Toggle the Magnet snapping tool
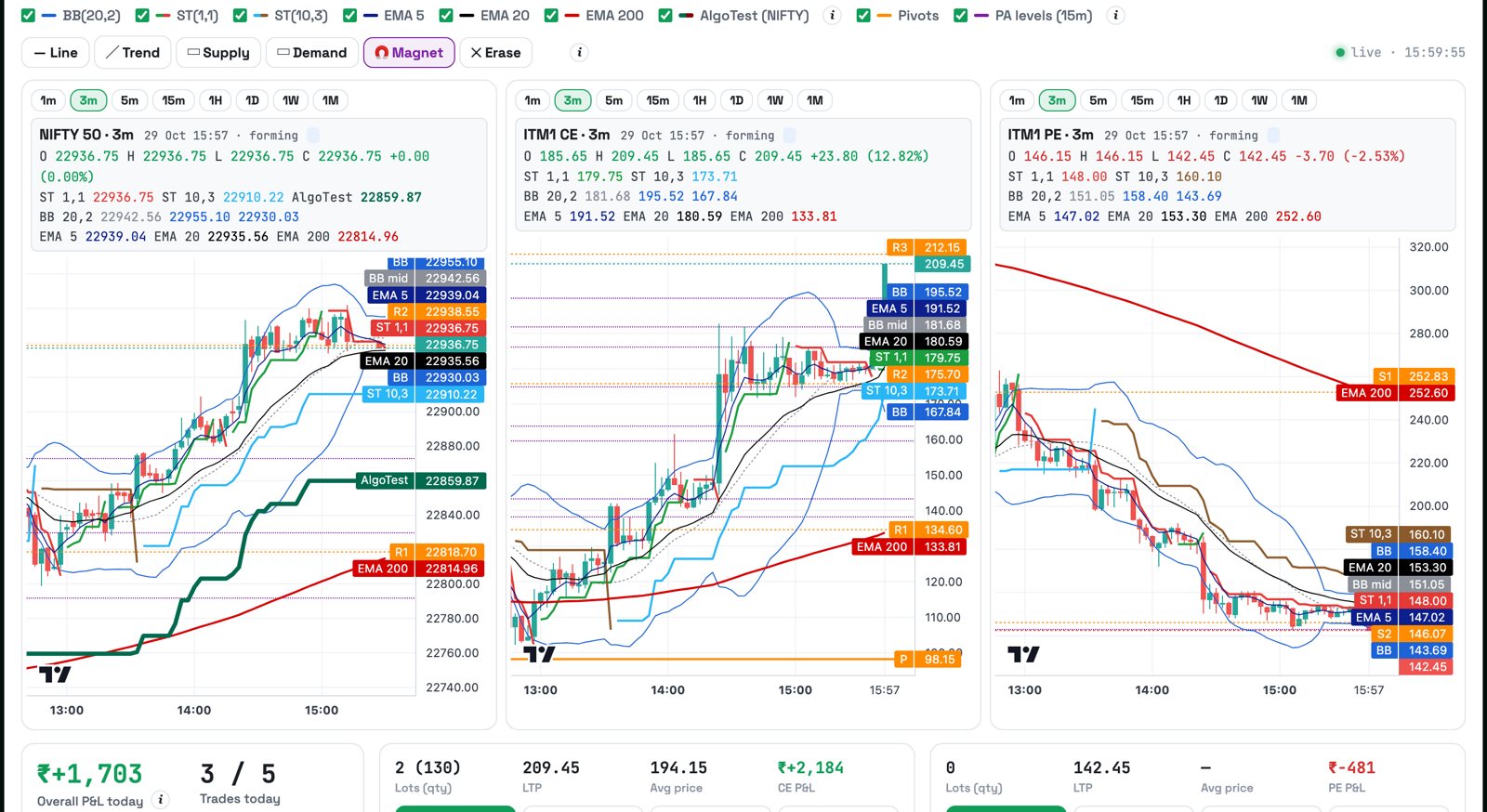The height and width of the screenshot is (812, 1487). [x=409, y=52]
